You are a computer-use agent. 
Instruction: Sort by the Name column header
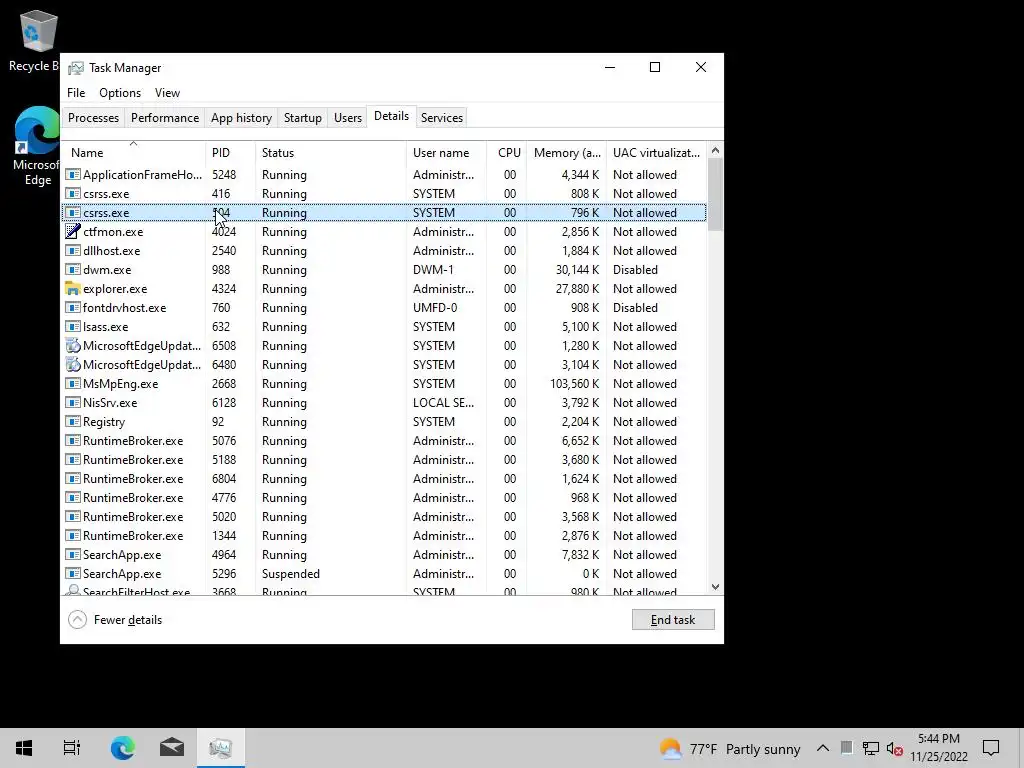[x=134, y=153]
